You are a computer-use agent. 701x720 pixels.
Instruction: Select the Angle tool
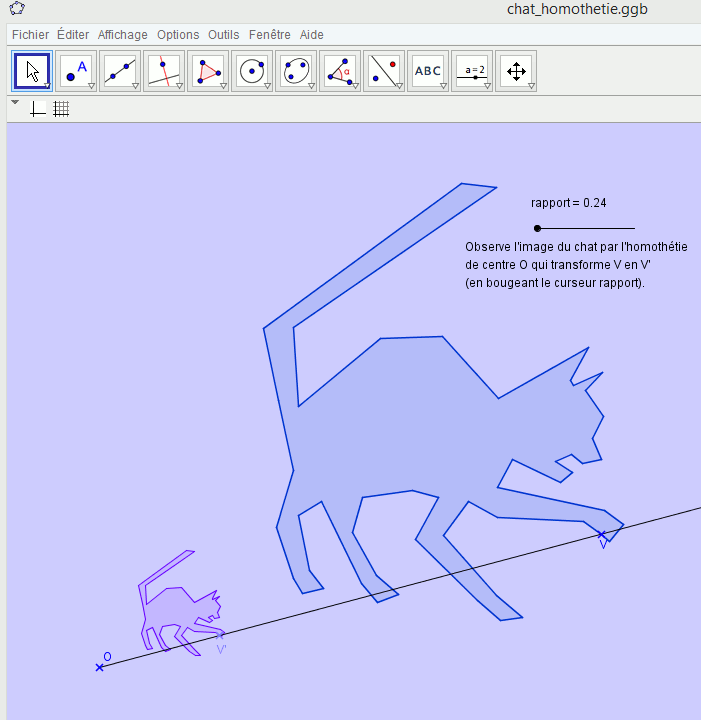[x=340, y=71]
